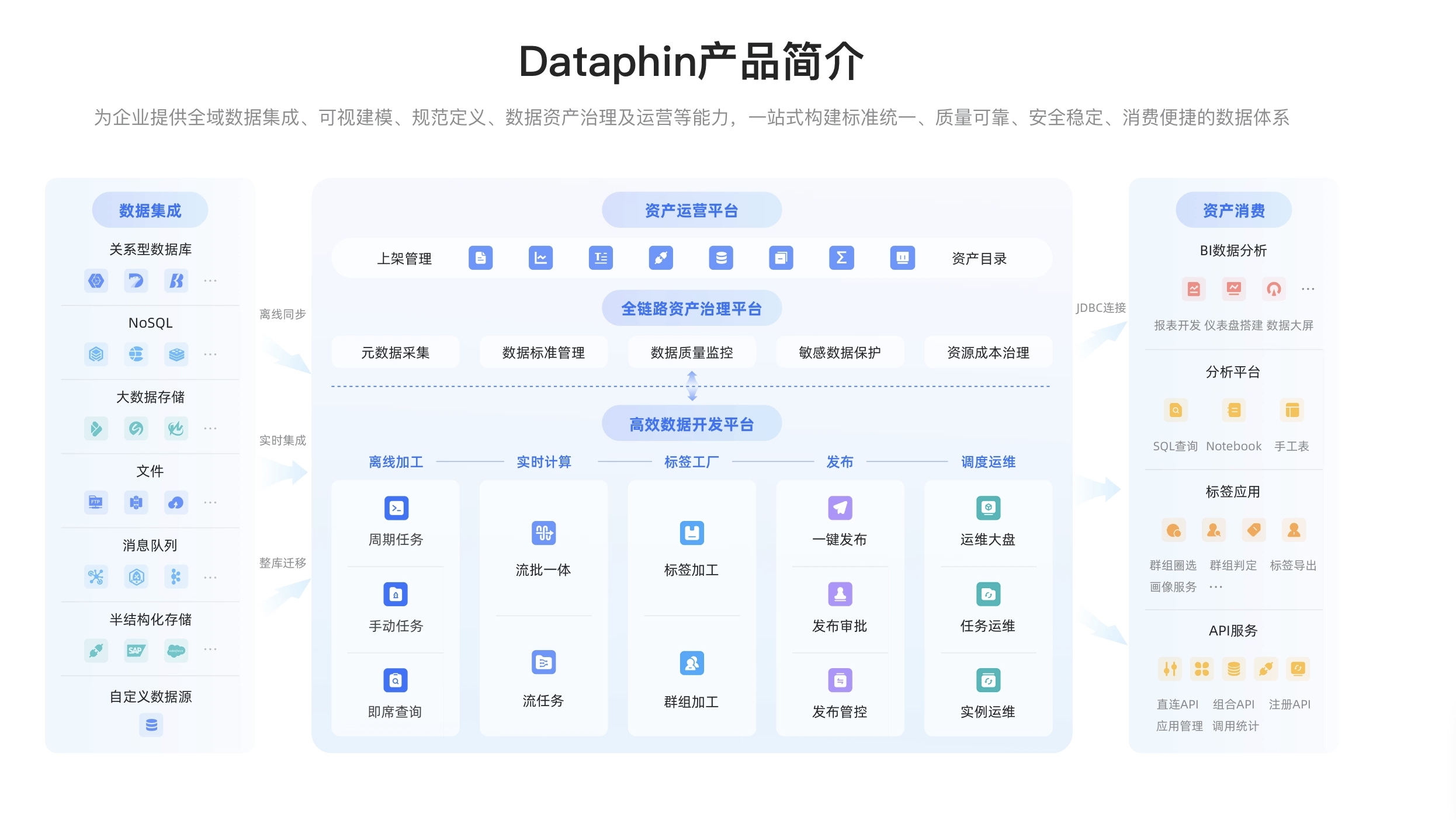Click the 资产运营平台 pill

point(692,210)
